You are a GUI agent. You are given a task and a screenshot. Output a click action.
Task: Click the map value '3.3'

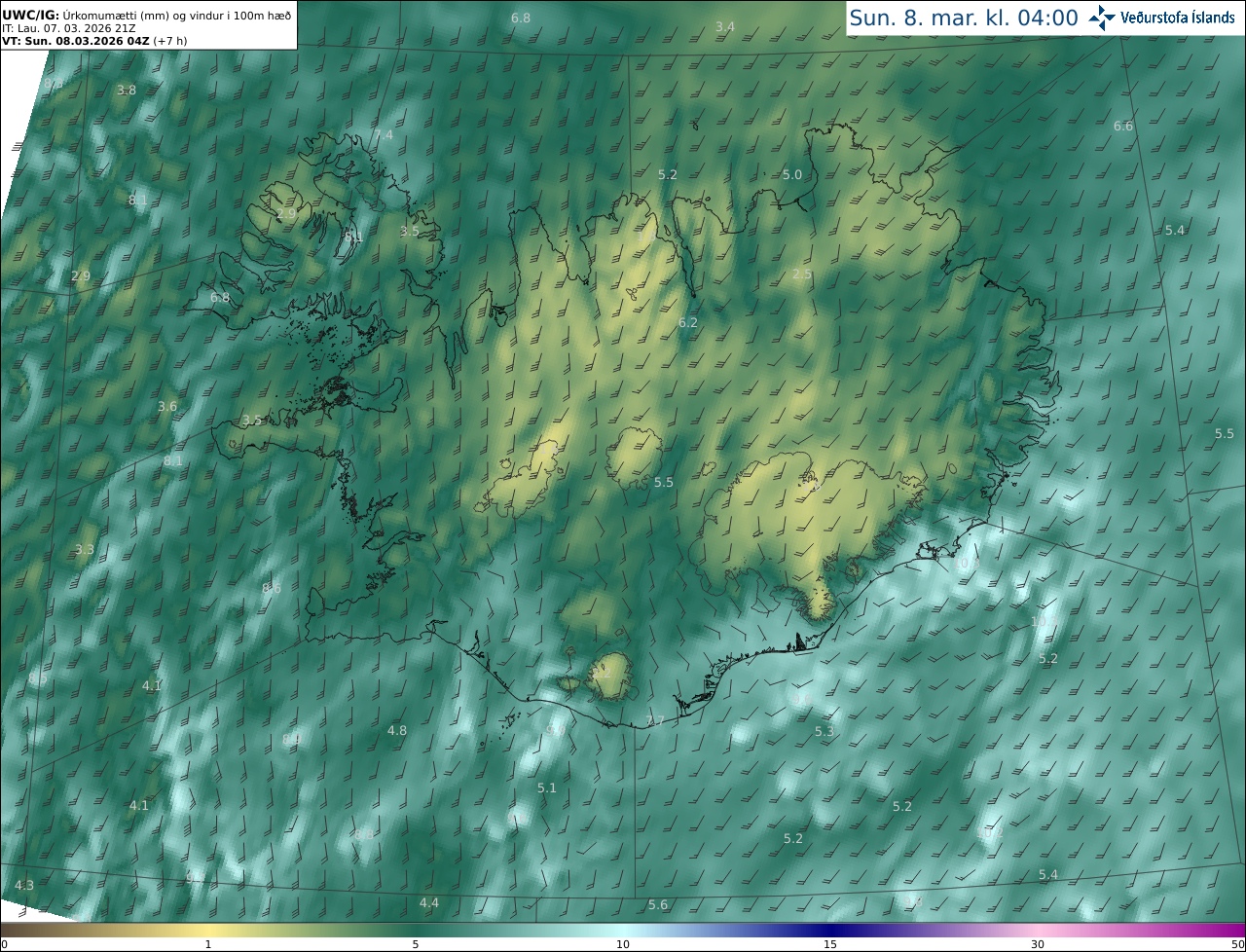(85, 550)
